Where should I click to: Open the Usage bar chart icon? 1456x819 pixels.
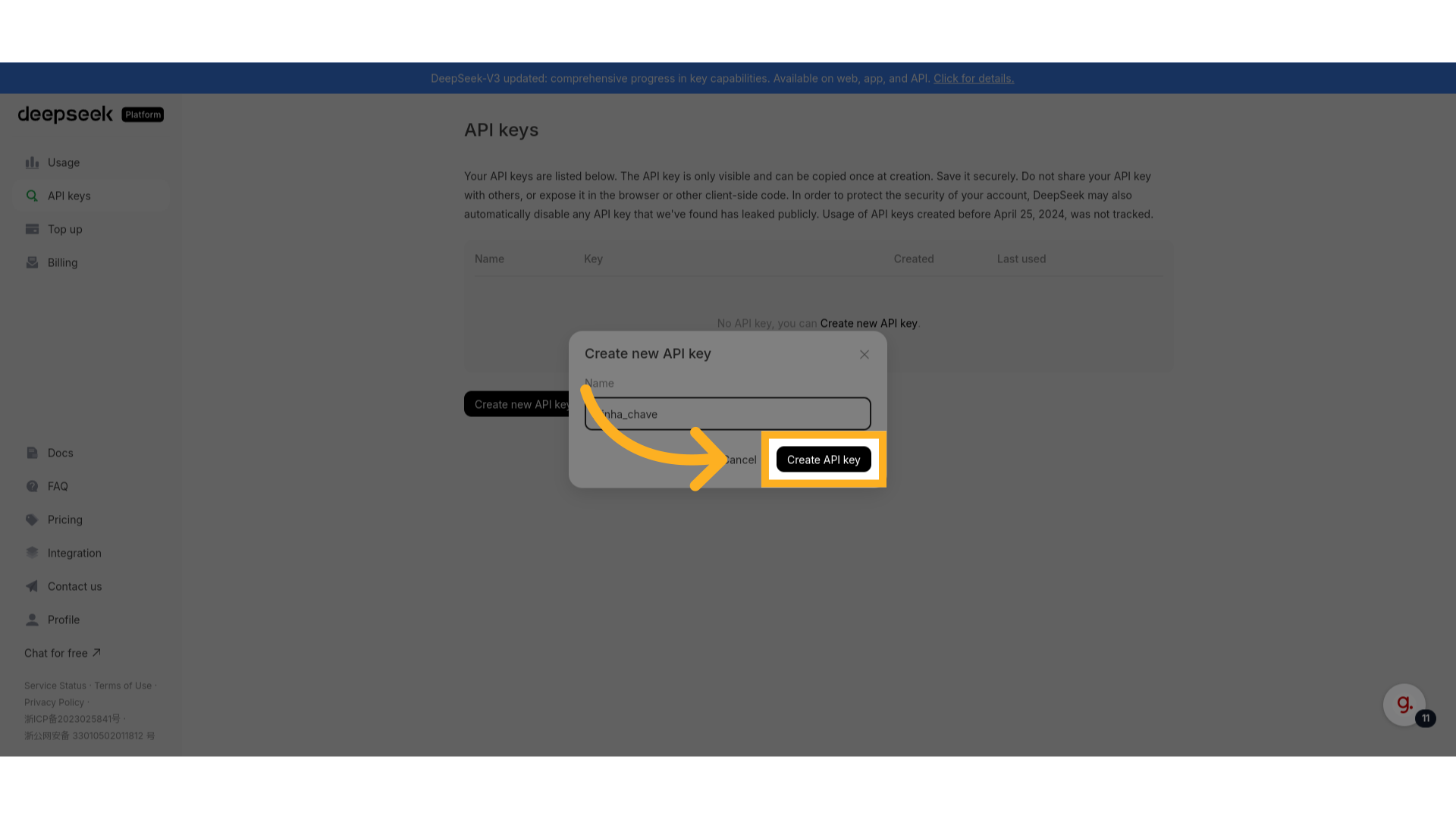pos(32,162)
